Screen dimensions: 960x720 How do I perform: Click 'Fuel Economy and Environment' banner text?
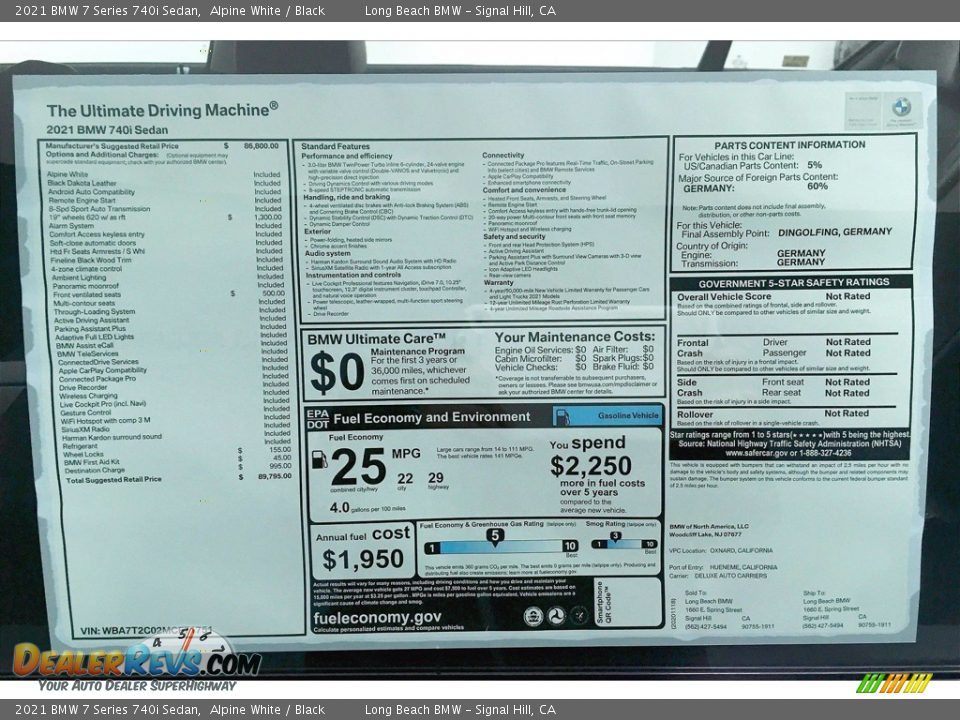432,418
